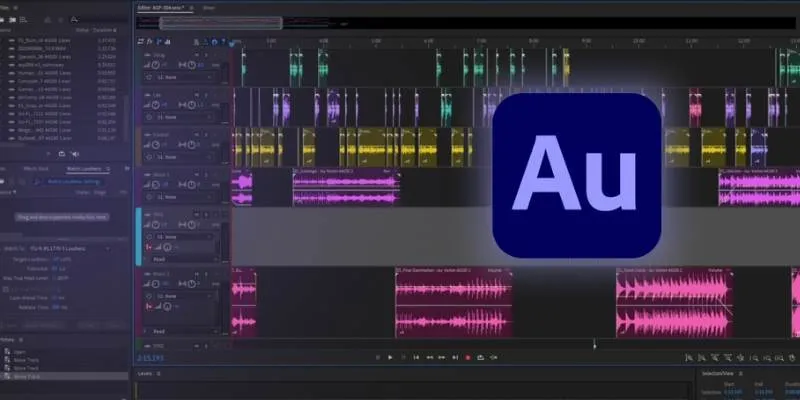Click the Fast Forward transport button
This screenshot has width=800, height=400.
(x=442, y=358)
